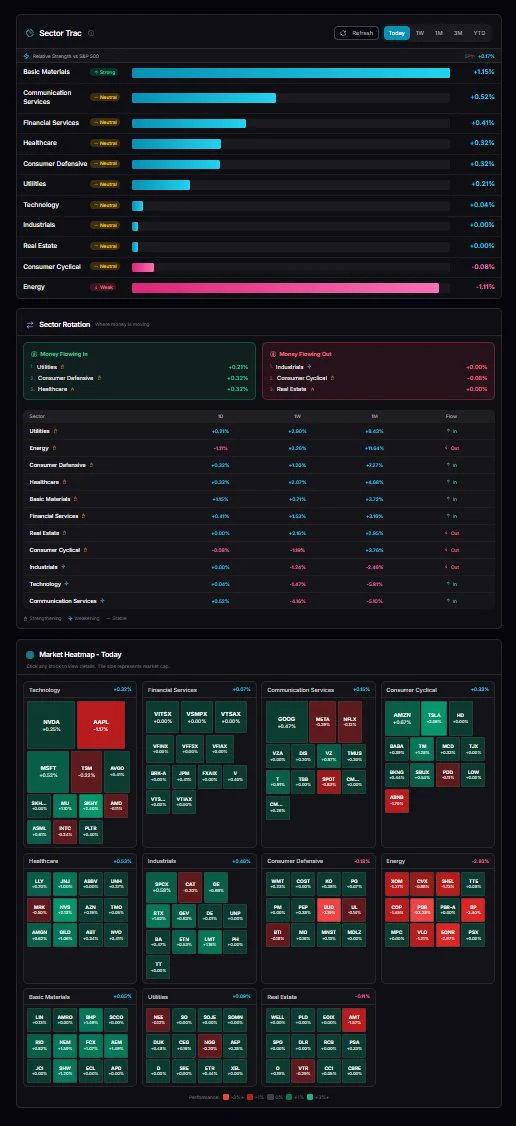The width and height of the screenshot is (516, 1126).
Task: Click the Sector Rotation swap-arrows icon
Action: click(x=29, y=325)
